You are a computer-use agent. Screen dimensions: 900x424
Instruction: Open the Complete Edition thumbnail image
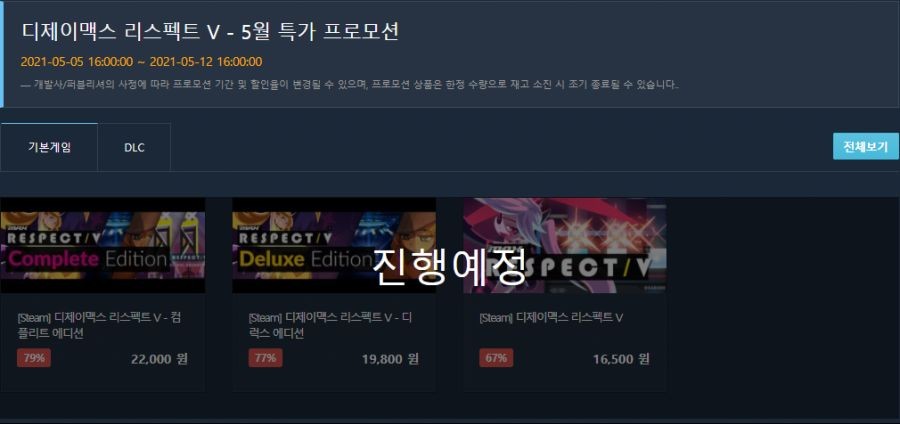[103, 246]
